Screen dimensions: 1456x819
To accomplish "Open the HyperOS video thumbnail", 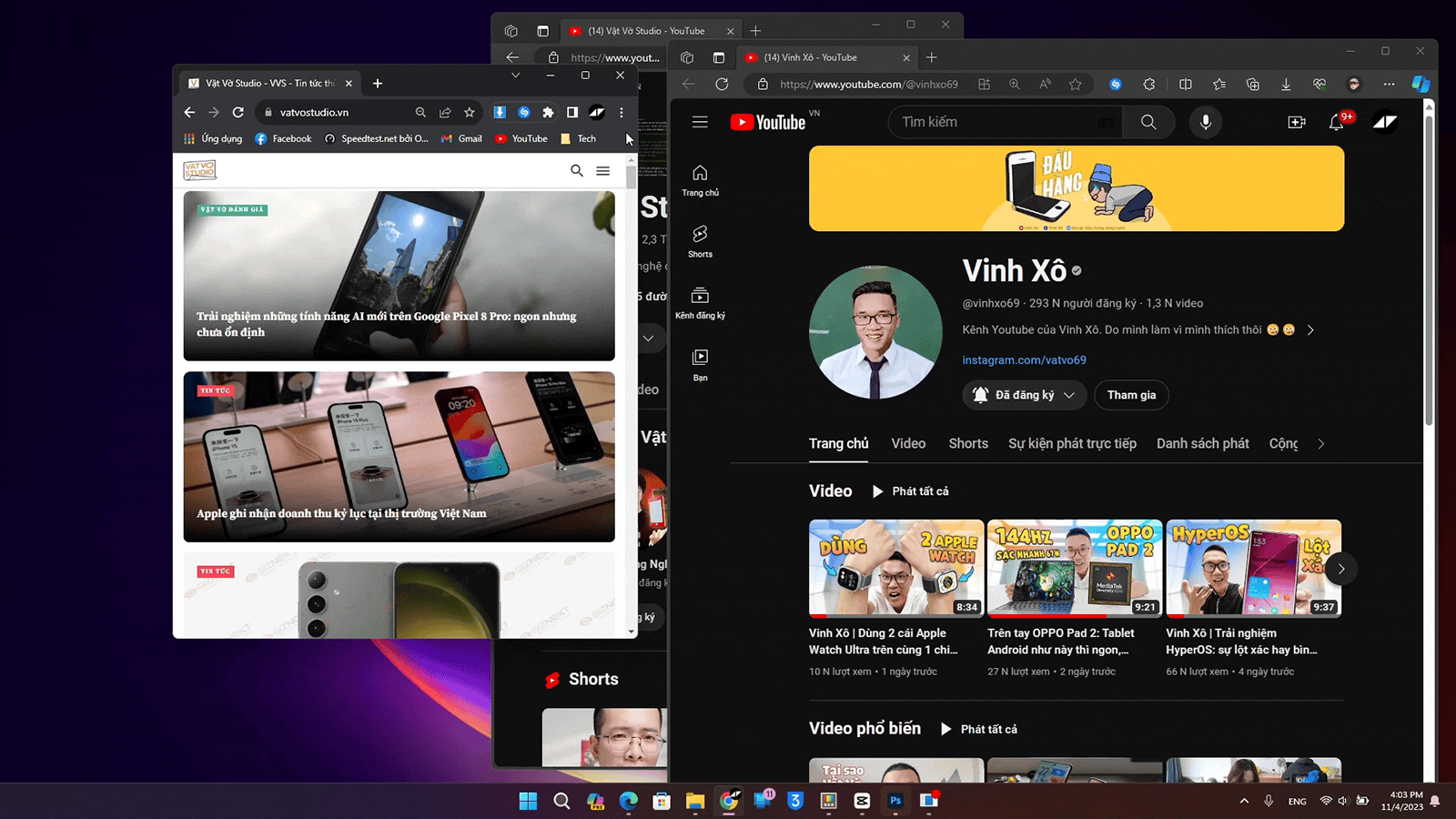I will click(1253, 569).
